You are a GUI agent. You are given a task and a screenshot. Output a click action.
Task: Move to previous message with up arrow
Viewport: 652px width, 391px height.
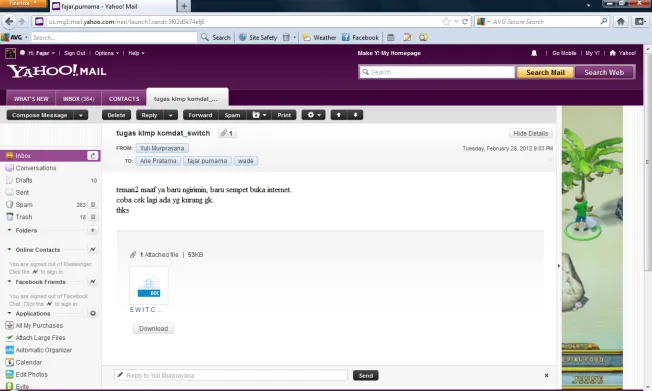pyautogui.click(x=339, y=115)
